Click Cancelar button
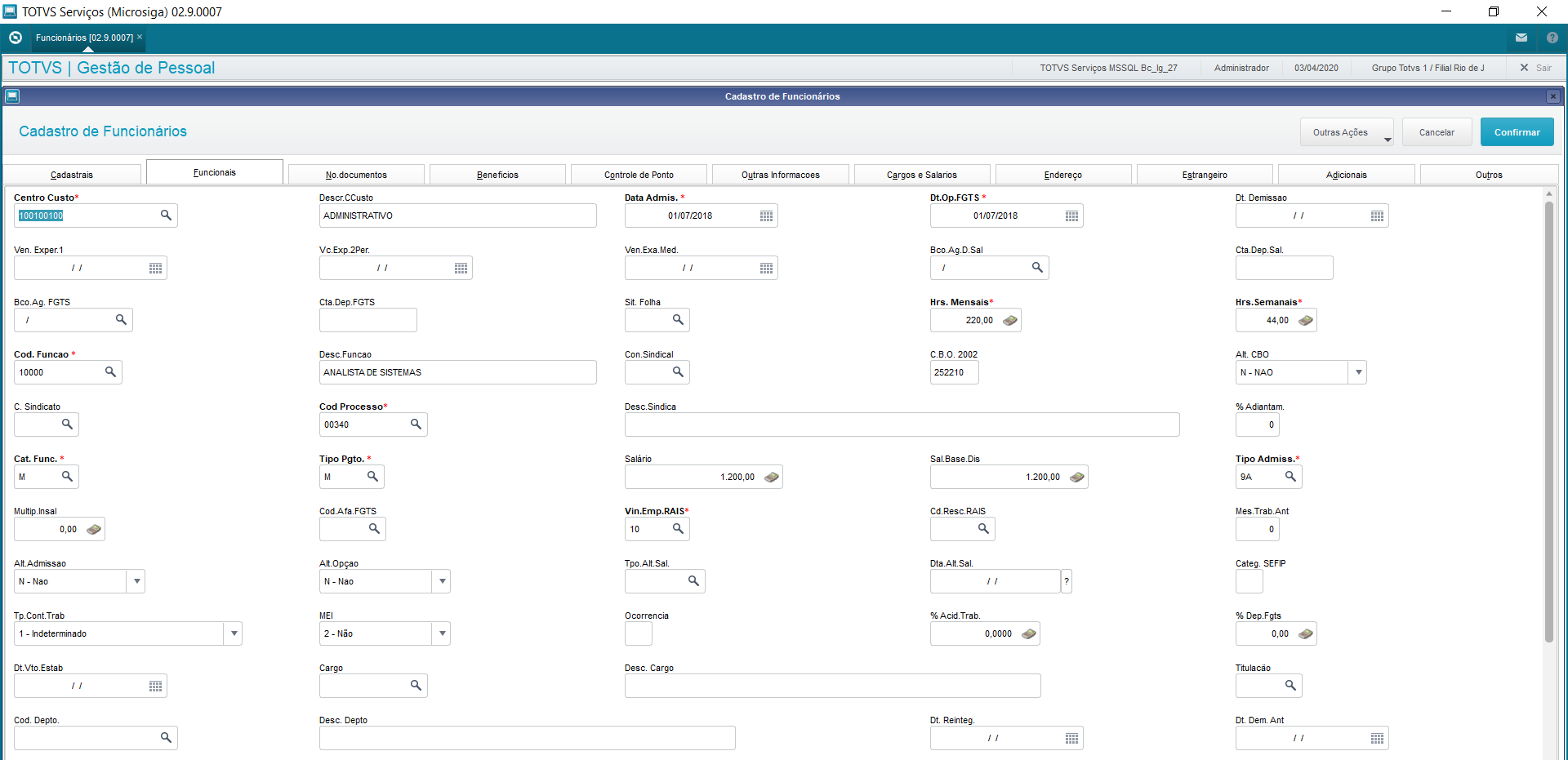Screen dimensions: 1568x760 pos(1437,132)
